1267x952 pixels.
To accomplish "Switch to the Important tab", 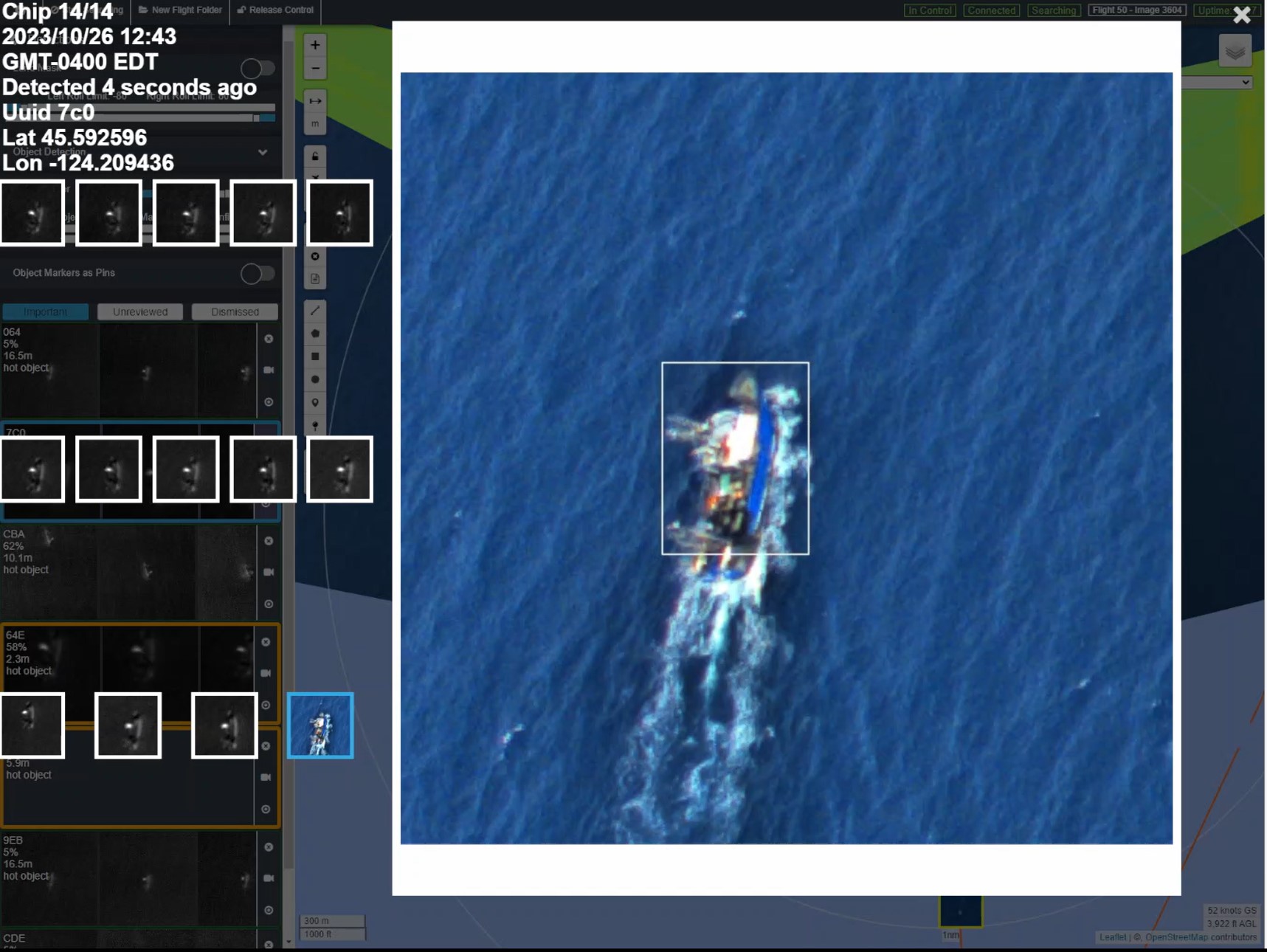I will [45, 312].
